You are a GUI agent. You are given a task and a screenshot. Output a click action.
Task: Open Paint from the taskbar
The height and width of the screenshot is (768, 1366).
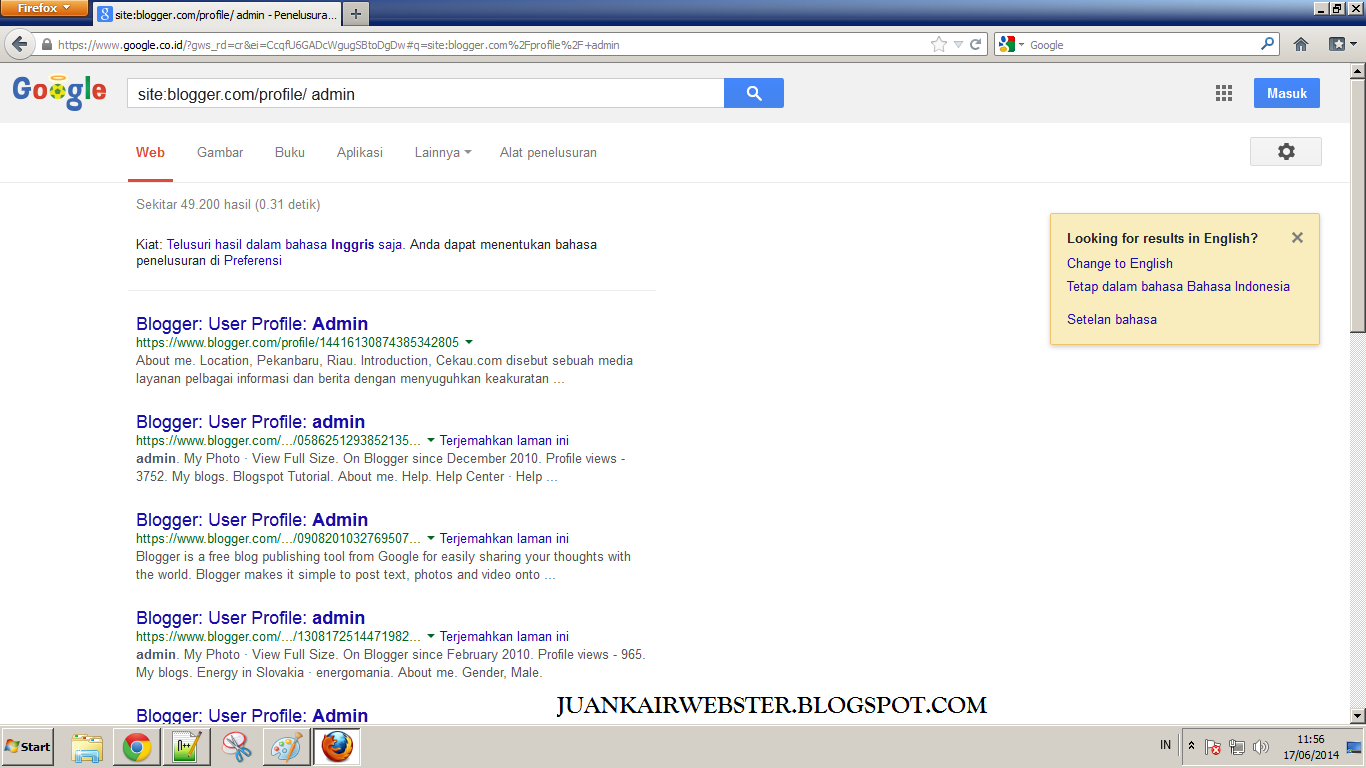[x=286, y=747]
